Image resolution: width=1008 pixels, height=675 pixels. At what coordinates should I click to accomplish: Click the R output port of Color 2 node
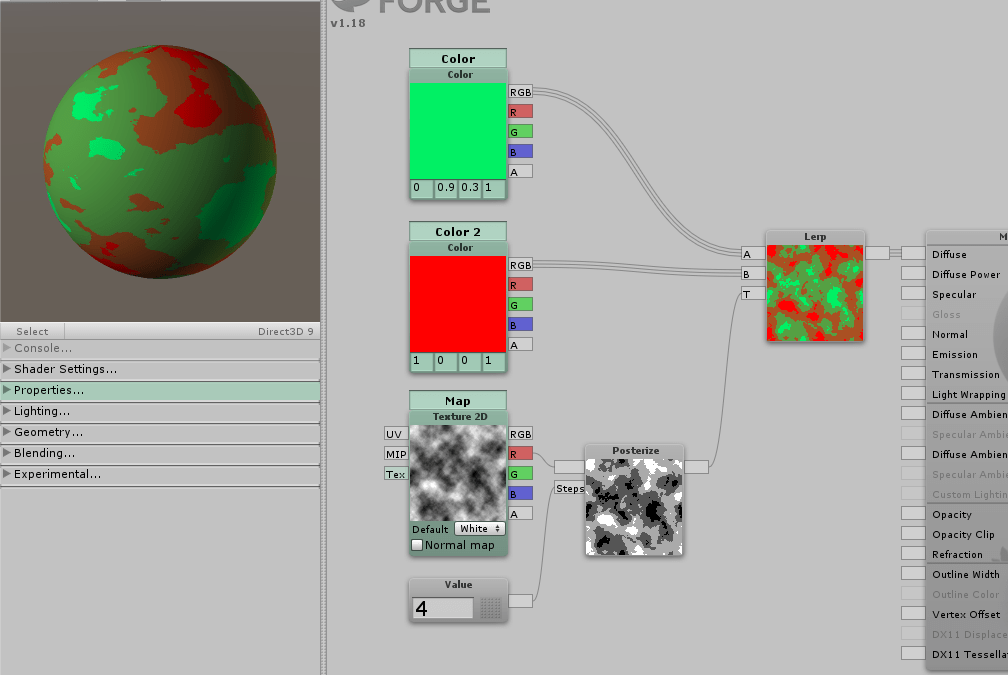(x=520, y=285)
